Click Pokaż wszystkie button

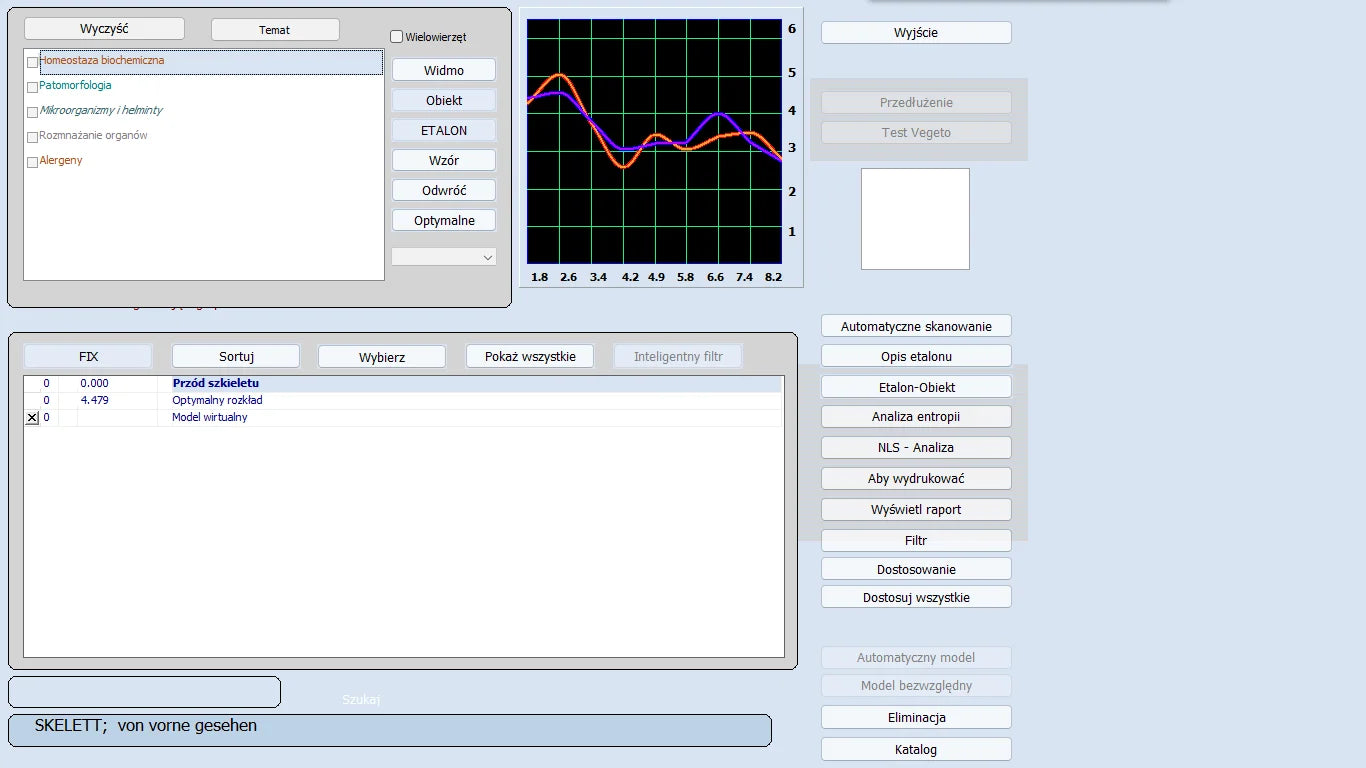(x=530, y=357)
